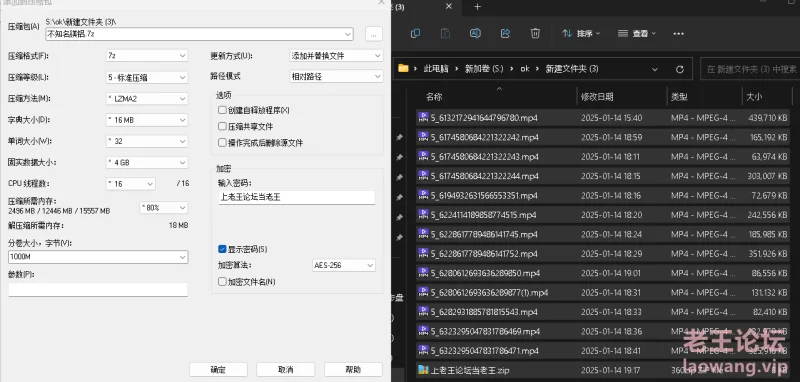Viewport: 800px width, 382px height.
Task: Click the Rename icon in Explorer toolbar
Action: click(475, 34)
